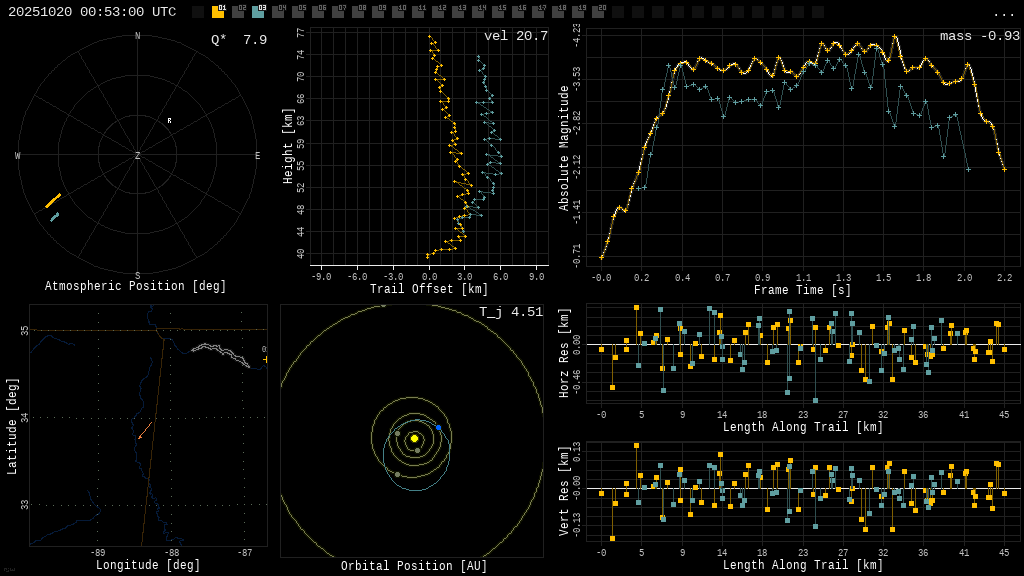Click the T_j 4.51 Tisserand value
Viewport: 1024px width, 576px height.
[x=510, y=312]
